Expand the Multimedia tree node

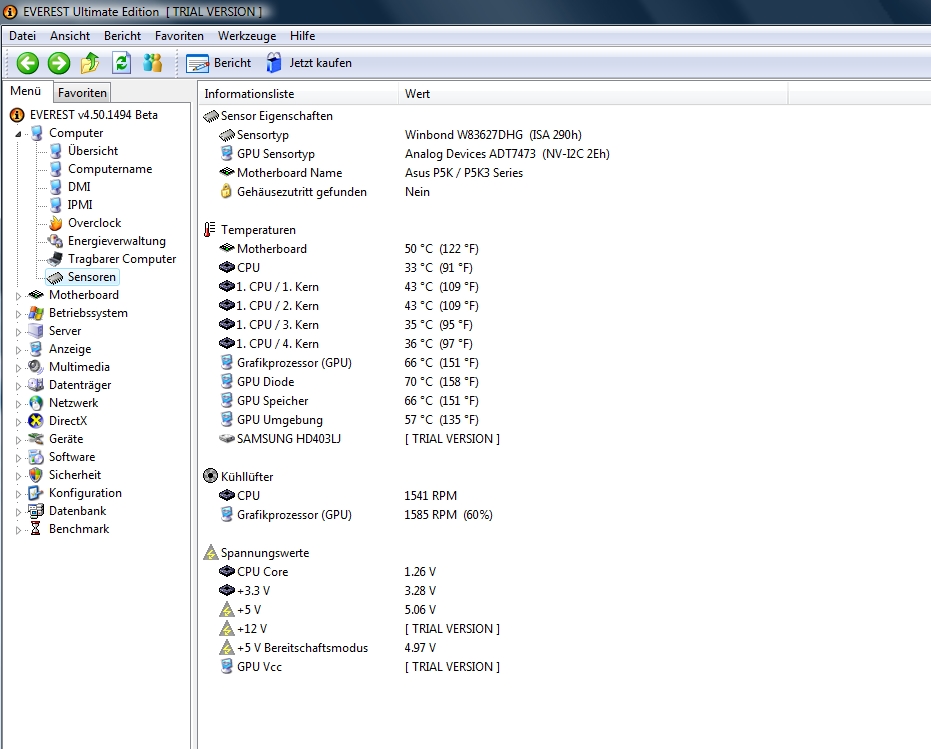click(18, 368)
